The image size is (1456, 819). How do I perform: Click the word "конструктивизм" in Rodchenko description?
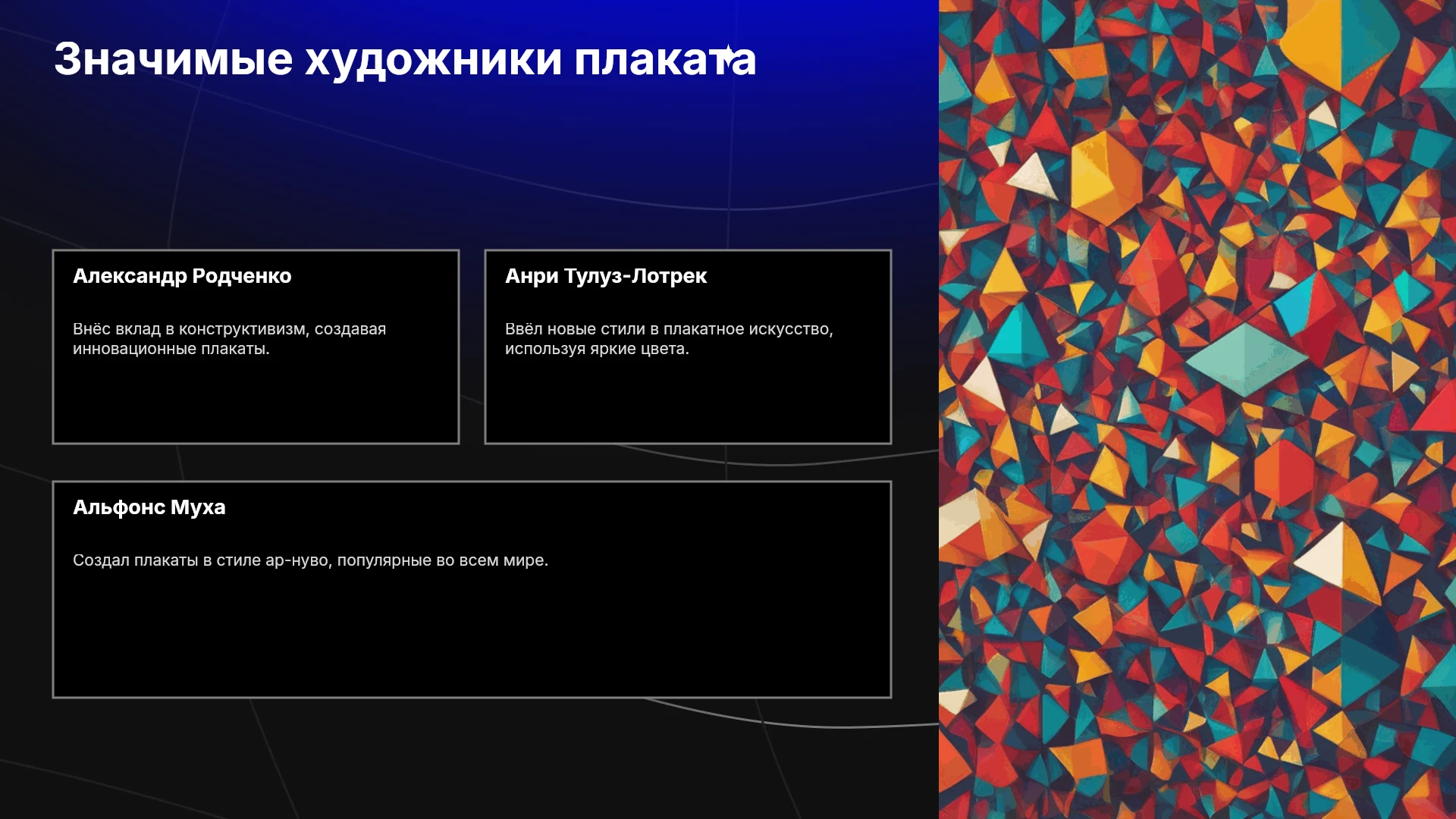[x=242, y=329]
